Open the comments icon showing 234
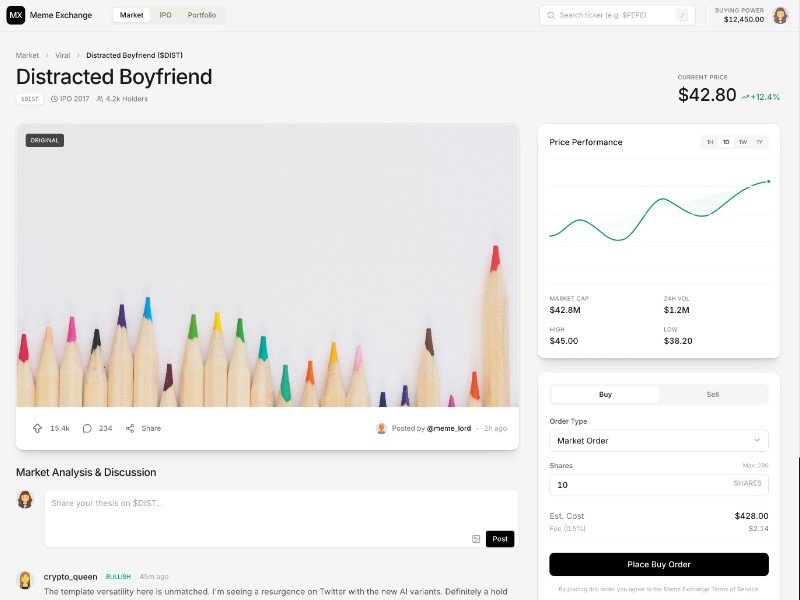 click(x=87, y=427)
